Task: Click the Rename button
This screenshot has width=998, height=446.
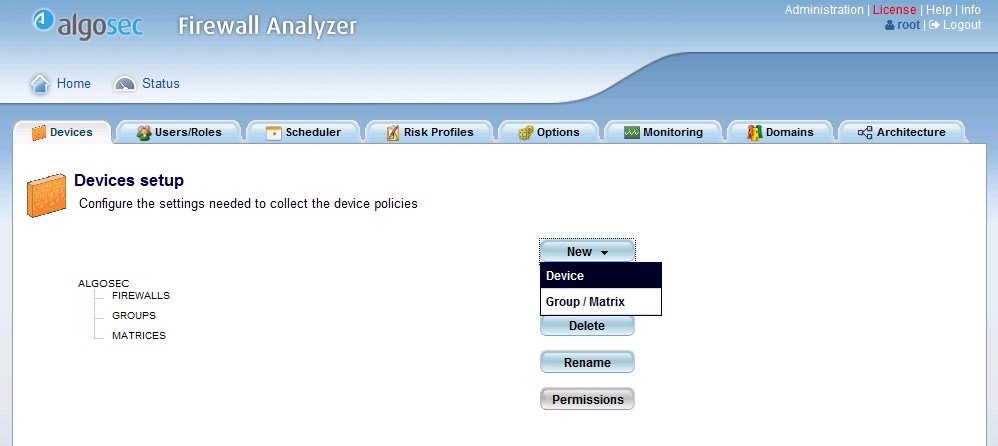Action: point(587,363)
